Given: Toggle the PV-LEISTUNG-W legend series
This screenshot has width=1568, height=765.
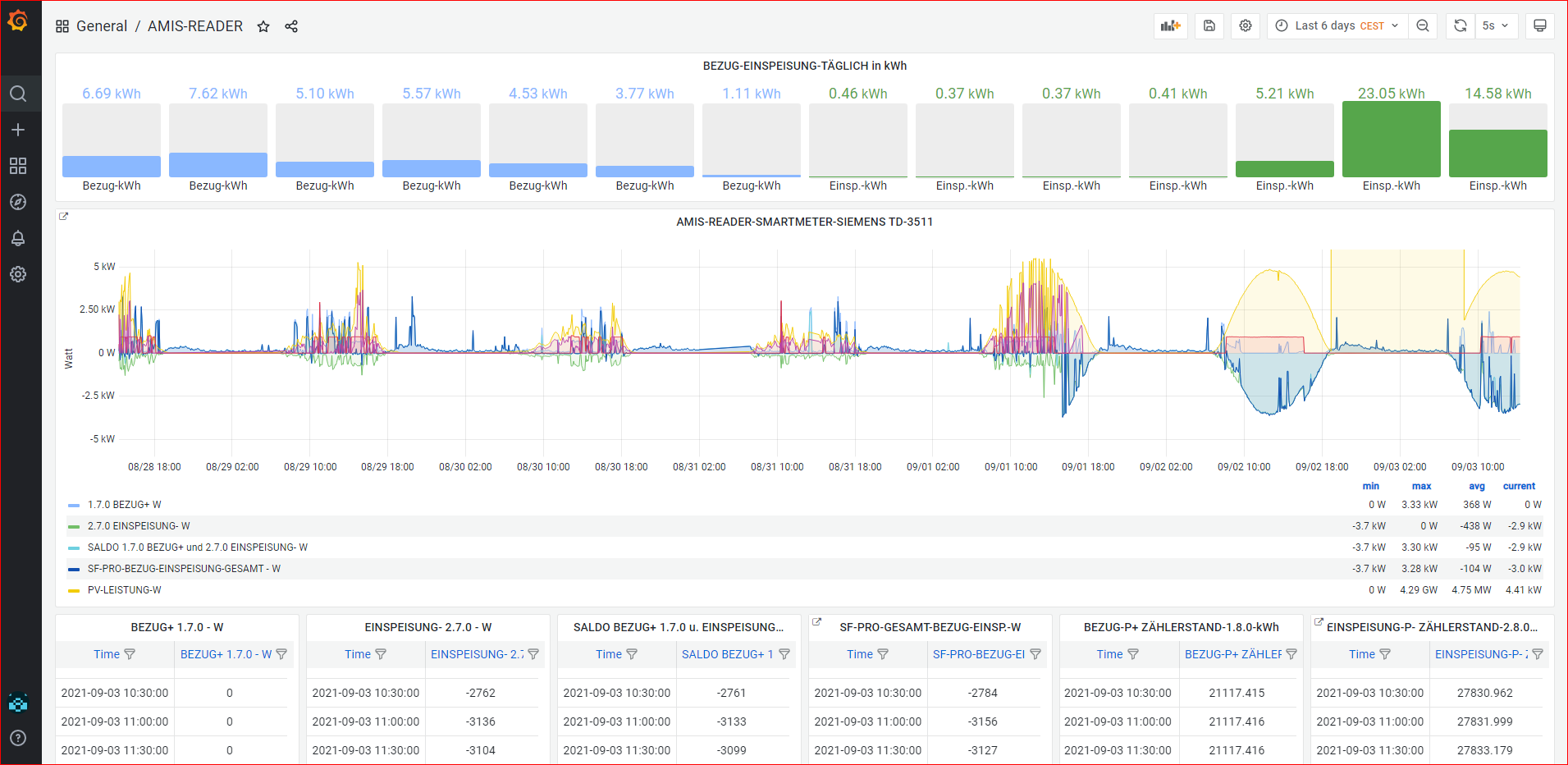Looking at the screenshot, I should (x=125, y=590).
